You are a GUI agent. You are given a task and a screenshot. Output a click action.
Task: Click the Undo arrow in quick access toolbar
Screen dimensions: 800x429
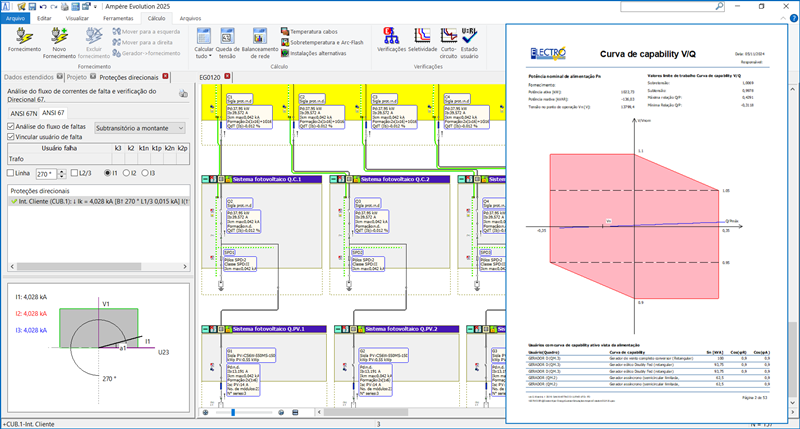point(43,7)
